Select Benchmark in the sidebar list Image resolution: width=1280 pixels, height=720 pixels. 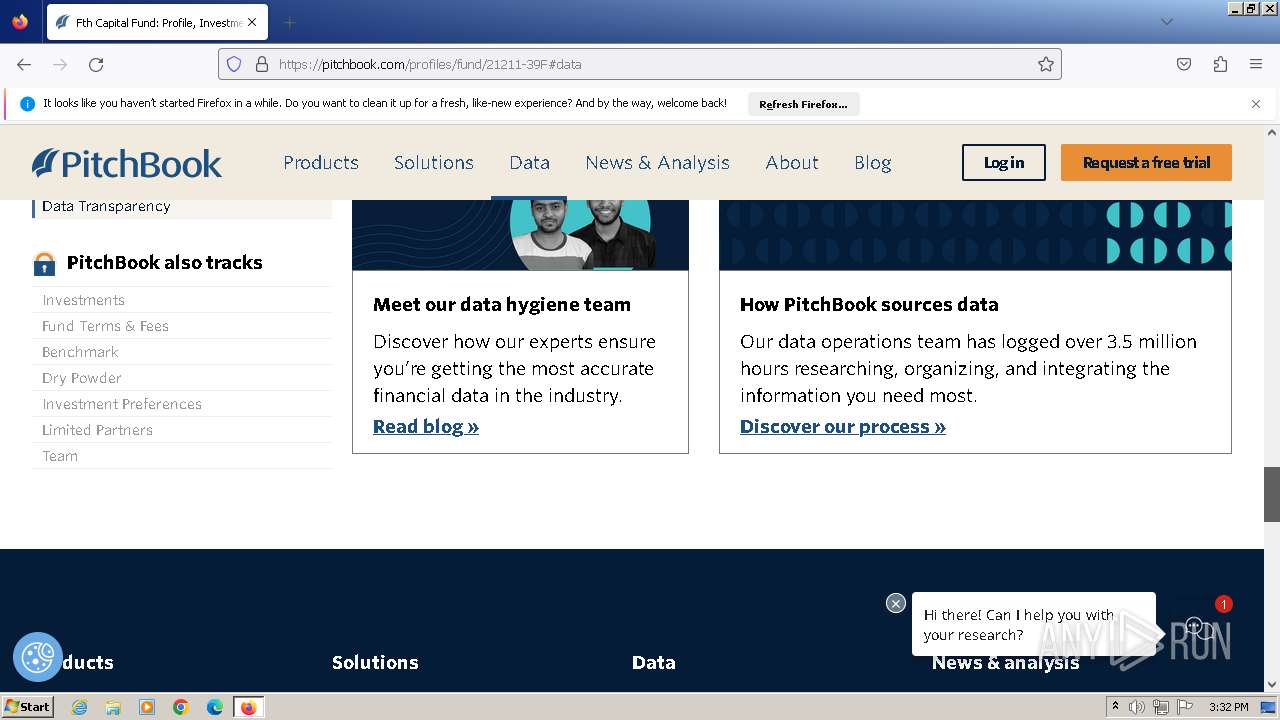(80, 352)
